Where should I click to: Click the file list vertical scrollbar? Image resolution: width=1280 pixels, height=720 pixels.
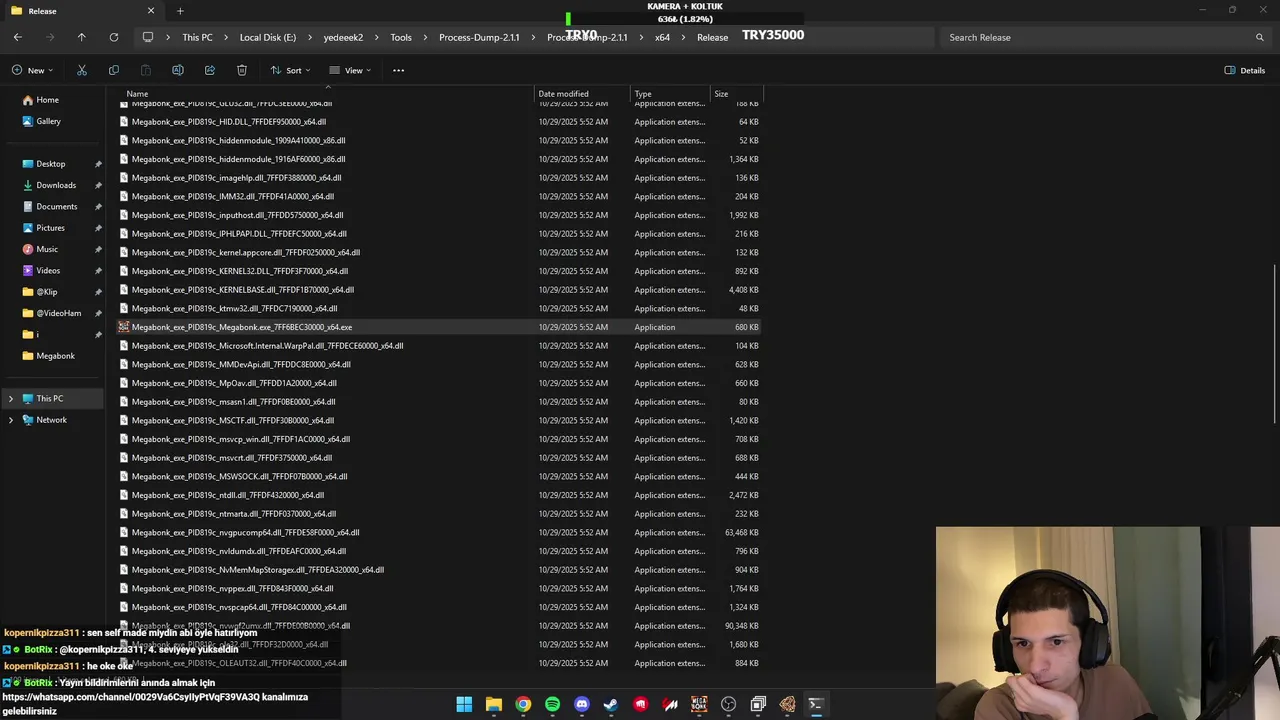[x=1275, y=345]
